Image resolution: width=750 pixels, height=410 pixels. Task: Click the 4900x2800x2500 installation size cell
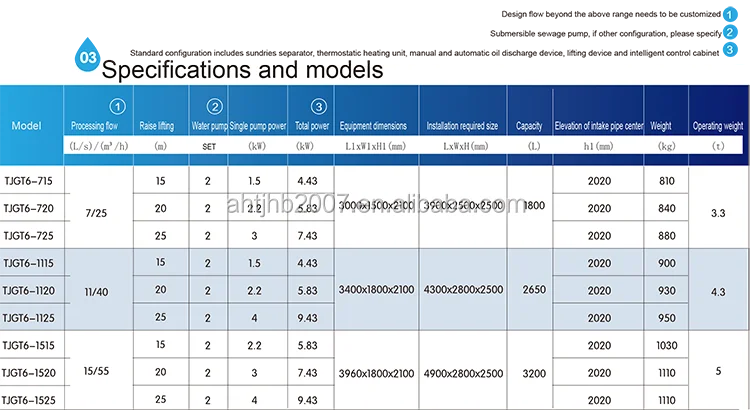tap(463, 373)
